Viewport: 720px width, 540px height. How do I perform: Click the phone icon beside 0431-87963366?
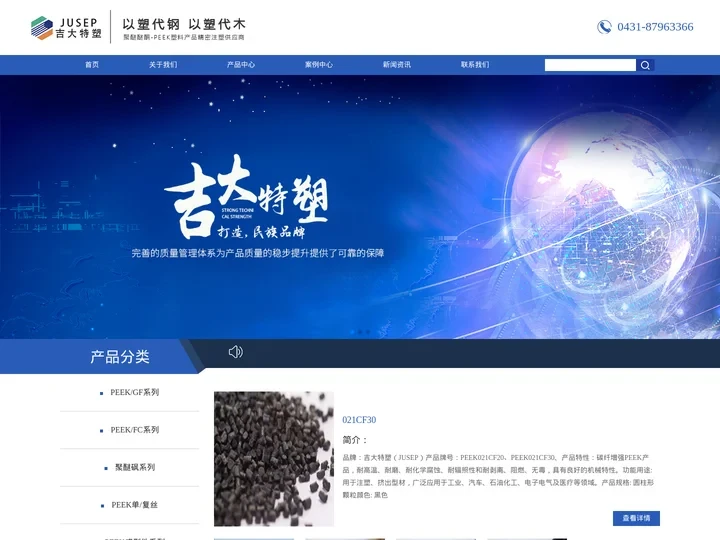tap(604, 27)
